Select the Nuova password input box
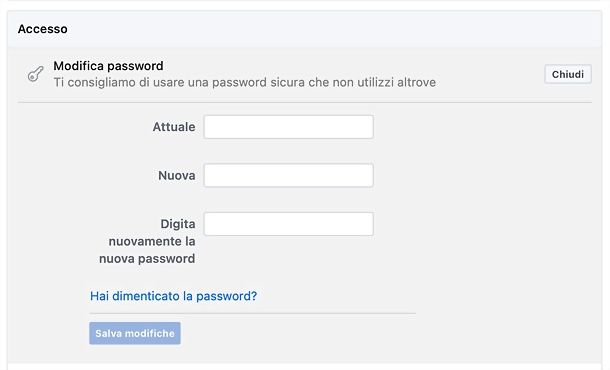This screenshot has width=610, height=370. pos(289,175)
